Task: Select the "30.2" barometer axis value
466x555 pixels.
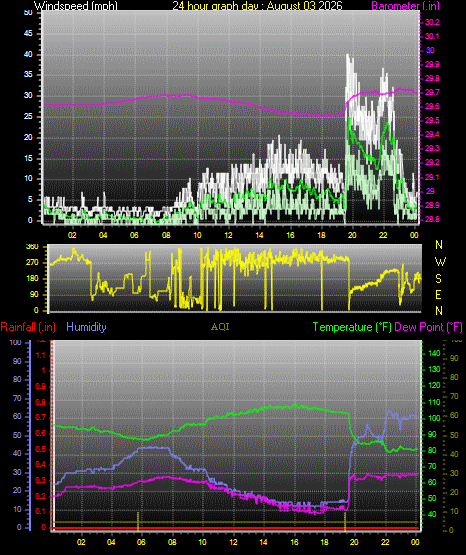Action: [432, 22]
